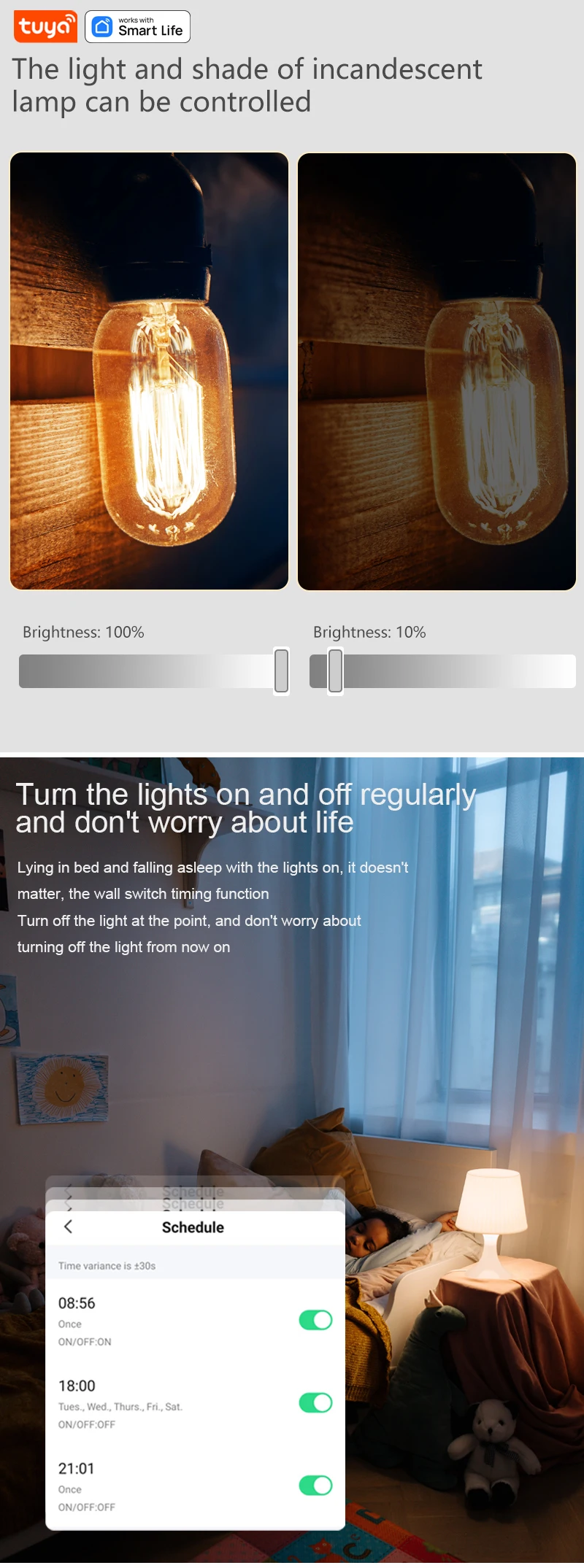
Task: Turn off the 18:00 schedule toggle
Action: pyautogui.click(x=315, y=1402)
